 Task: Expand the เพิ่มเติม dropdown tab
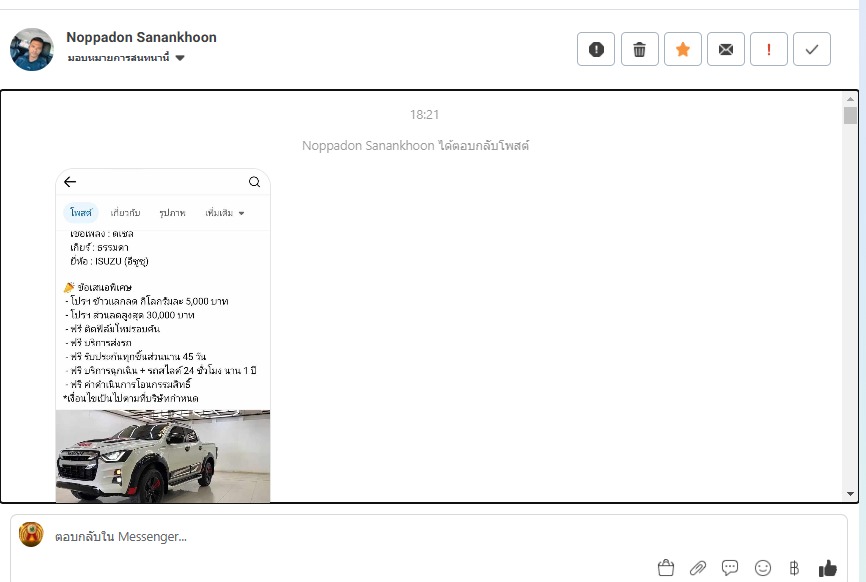(x=225, y=213)
